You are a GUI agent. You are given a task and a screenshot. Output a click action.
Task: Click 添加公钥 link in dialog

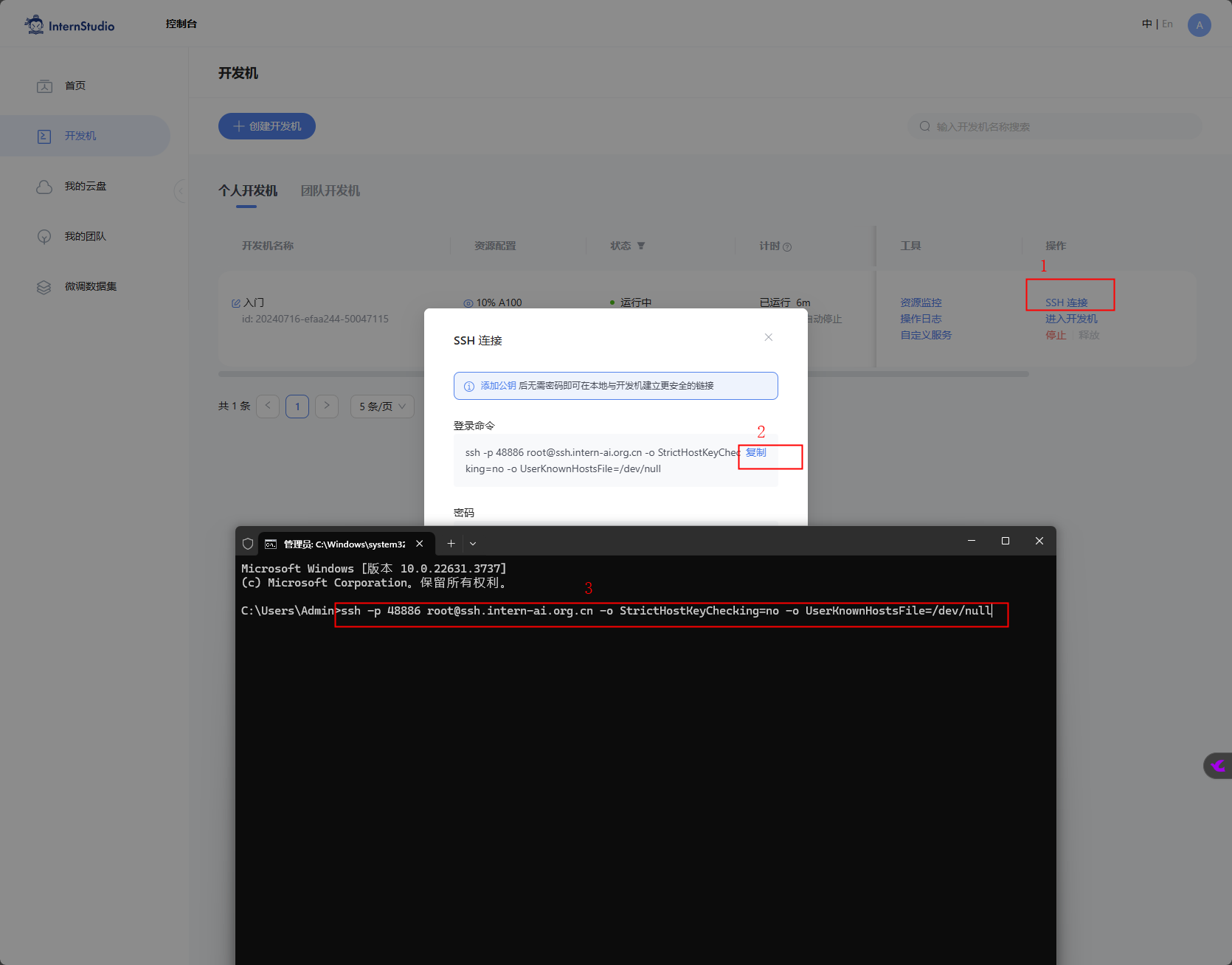click(498, 386)
